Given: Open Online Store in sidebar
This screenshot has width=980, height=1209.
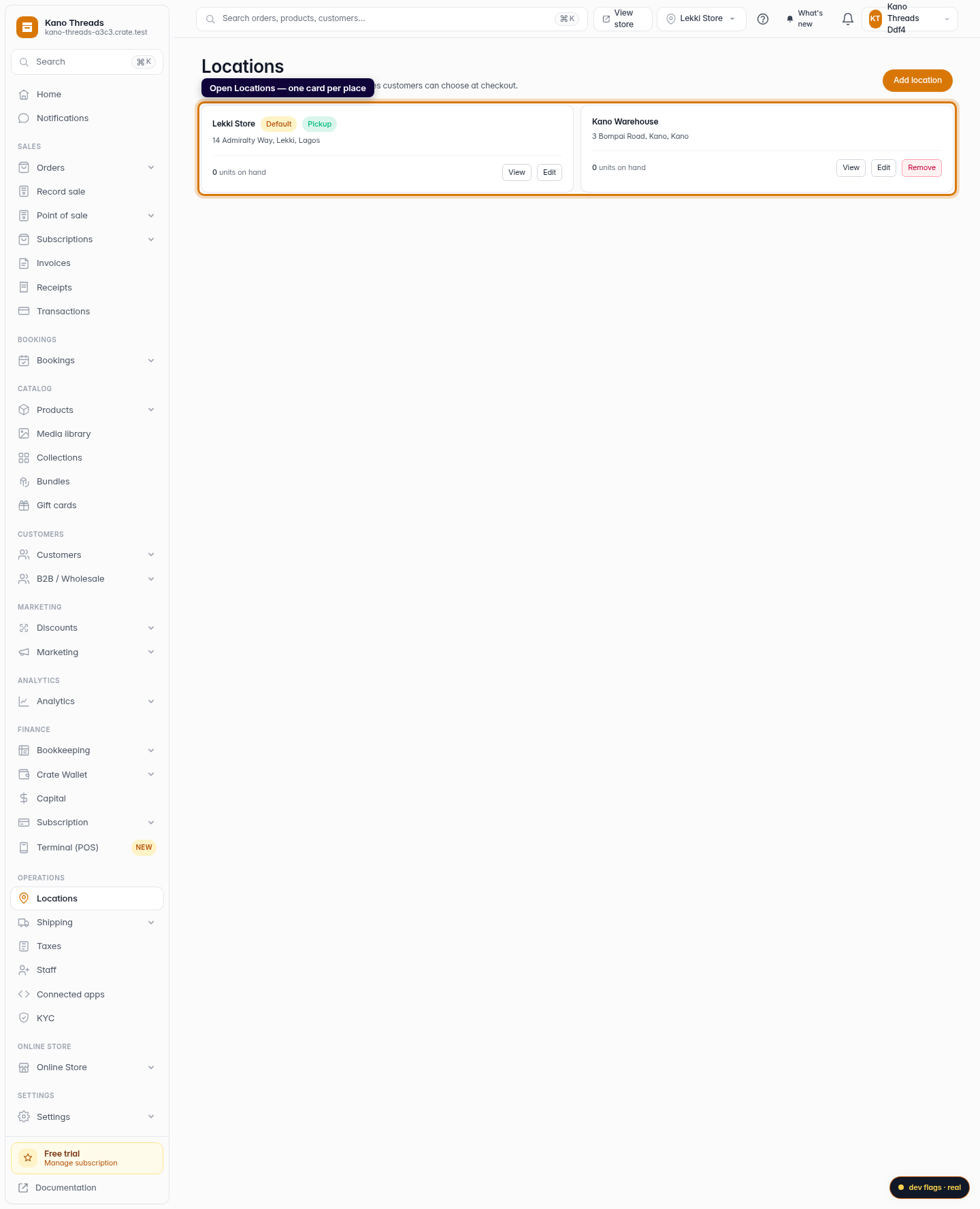Looking at the screenshot, I should [x=87, y=1067].
